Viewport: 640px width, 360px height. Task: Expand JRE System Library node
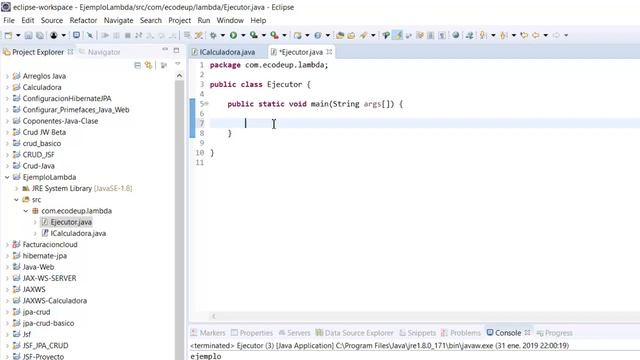tap(16, 189)
